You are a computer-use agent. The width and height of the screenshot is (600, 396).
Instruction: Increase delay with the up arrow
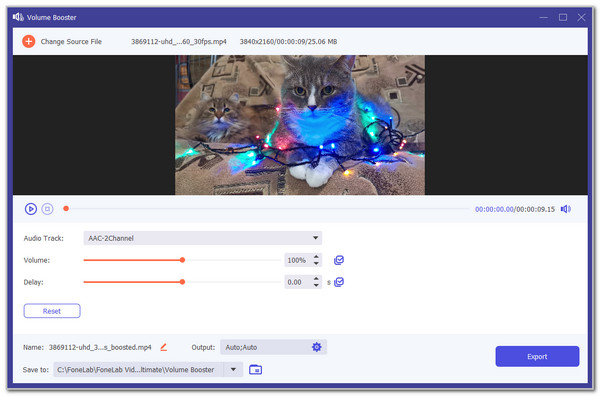(x=316, y=279)
